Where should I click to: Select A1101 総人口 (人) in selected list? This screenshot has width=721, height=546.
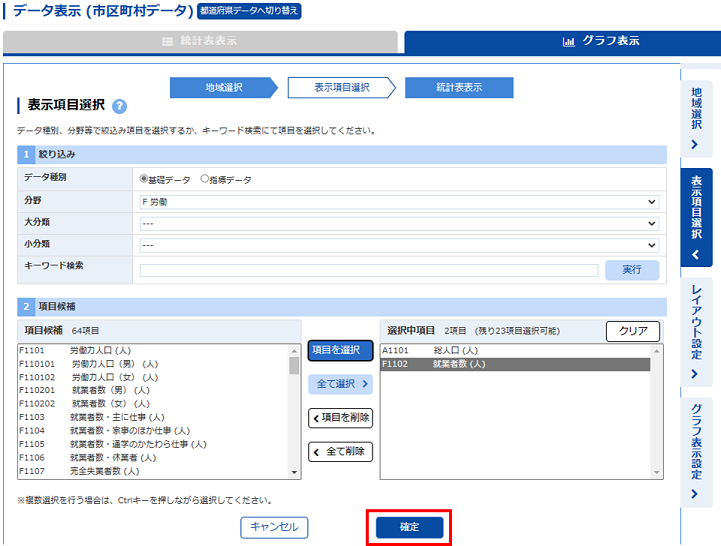pyautogui.click(x=515, y=351)
